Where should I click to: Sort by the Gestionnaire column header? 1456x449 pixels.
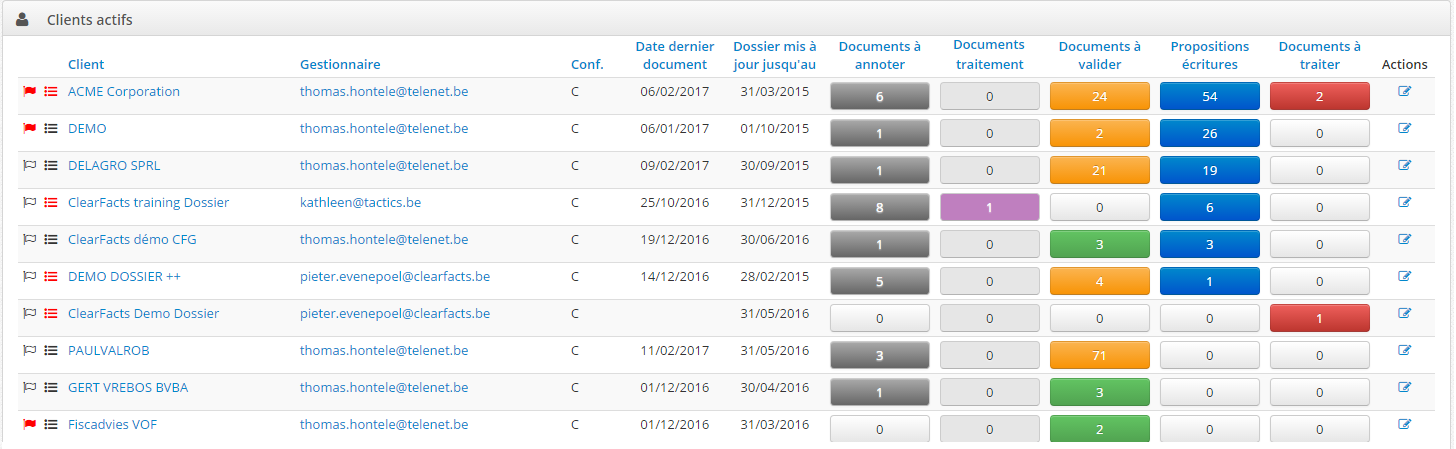(340, 64)
